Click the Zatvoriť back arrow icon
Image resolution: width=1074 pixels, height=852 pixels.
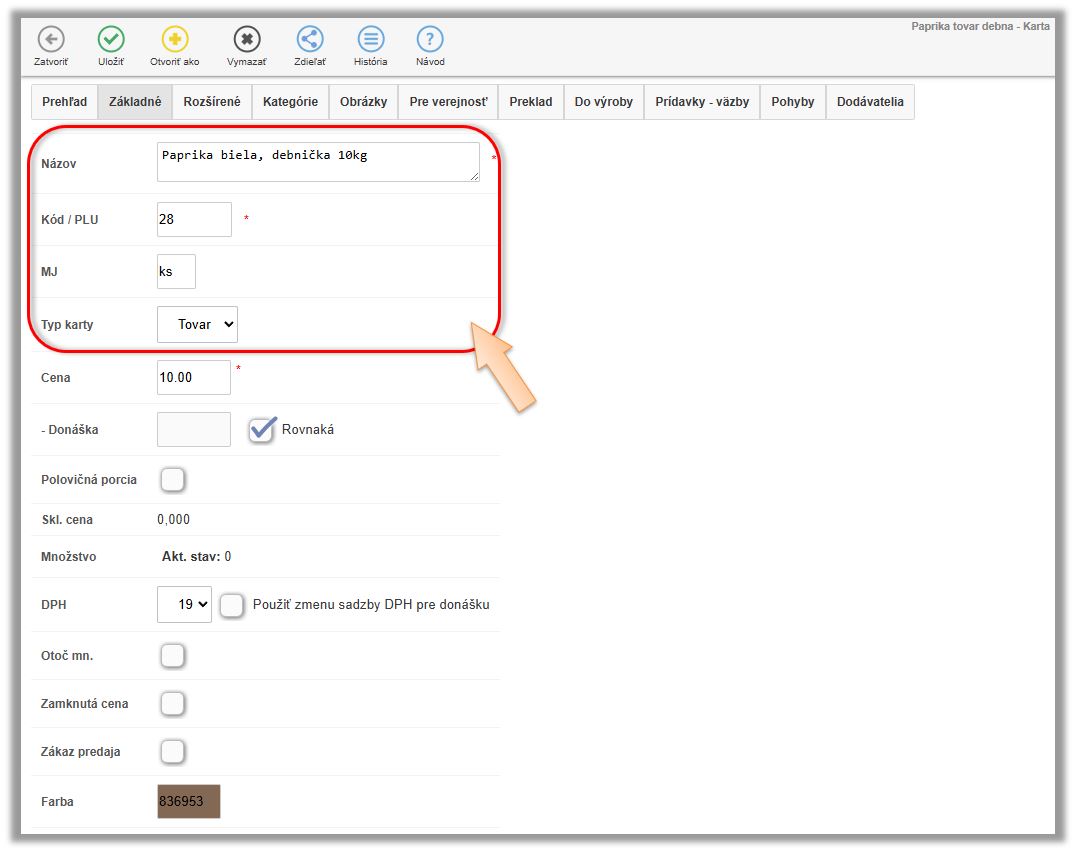pos(51,40)
